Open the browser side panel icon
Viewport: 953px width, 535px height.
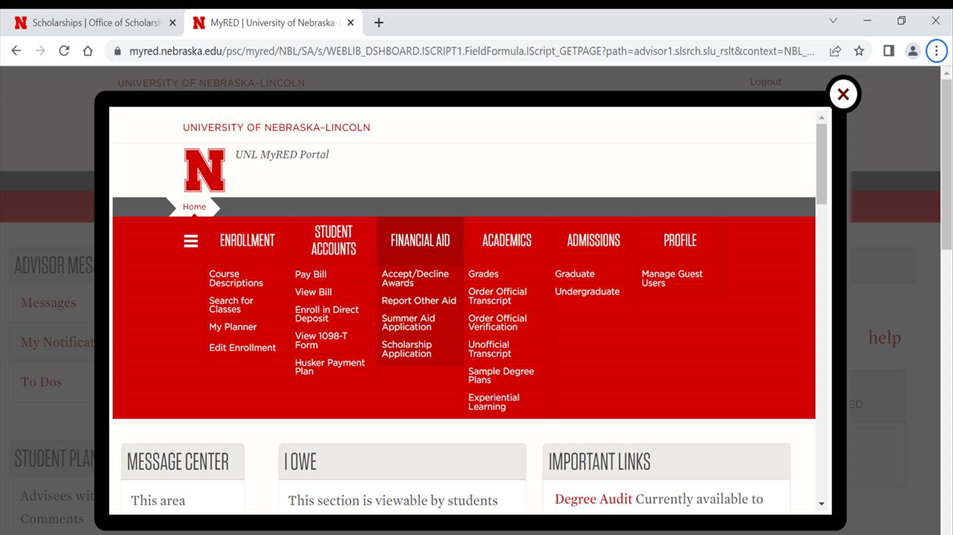[888, 51]
